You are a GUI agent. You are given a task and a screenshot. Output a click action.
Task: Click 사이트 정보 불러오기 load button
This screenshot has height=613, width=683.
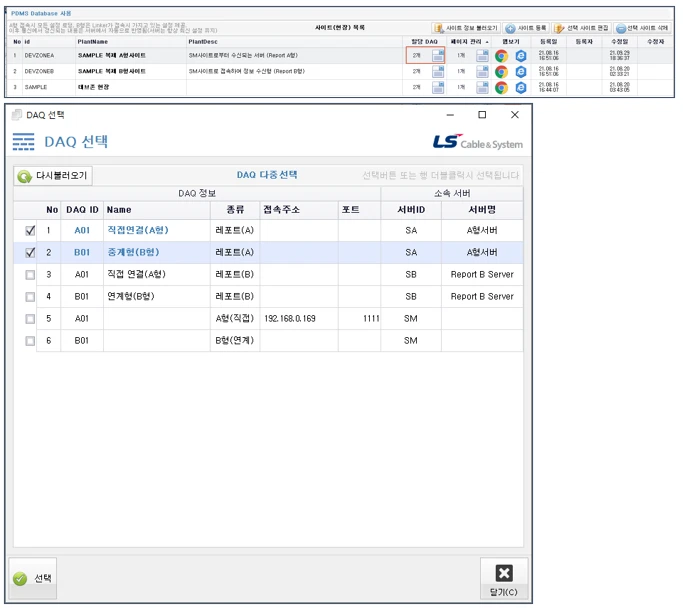coord(466,28)
